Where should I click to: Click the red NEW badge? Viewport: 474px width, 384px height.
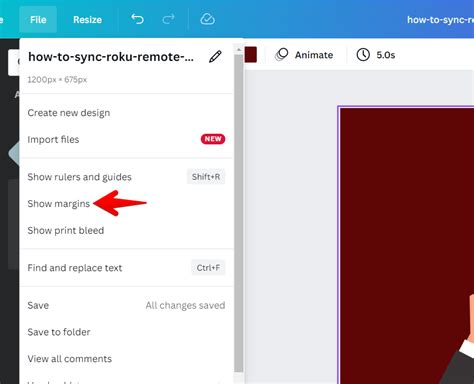(213, 139)
